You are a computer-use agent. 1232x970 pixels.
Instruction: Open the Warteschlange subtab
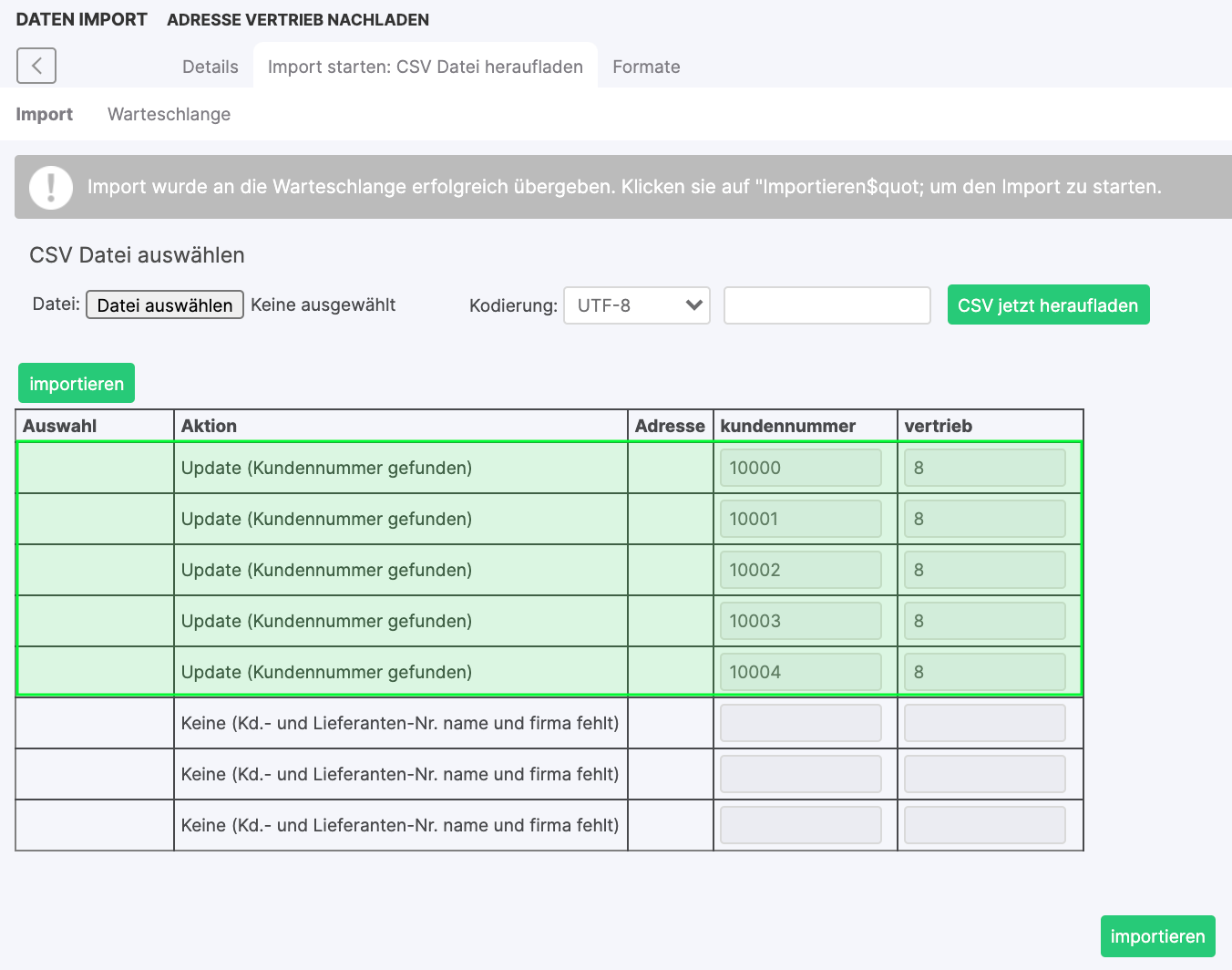[169, 114]
